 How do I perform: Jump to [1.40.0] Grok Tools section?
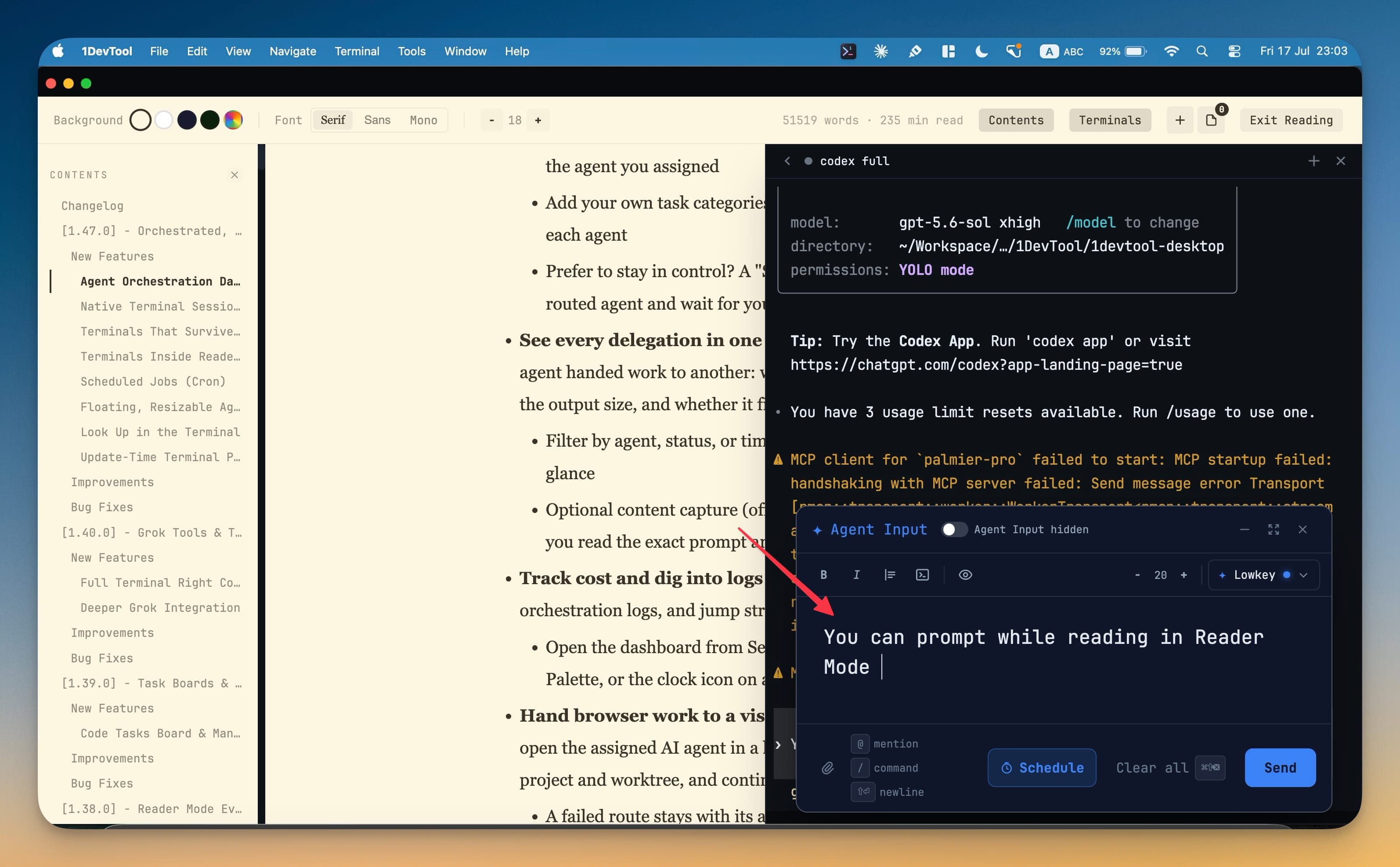click(152, 532)
